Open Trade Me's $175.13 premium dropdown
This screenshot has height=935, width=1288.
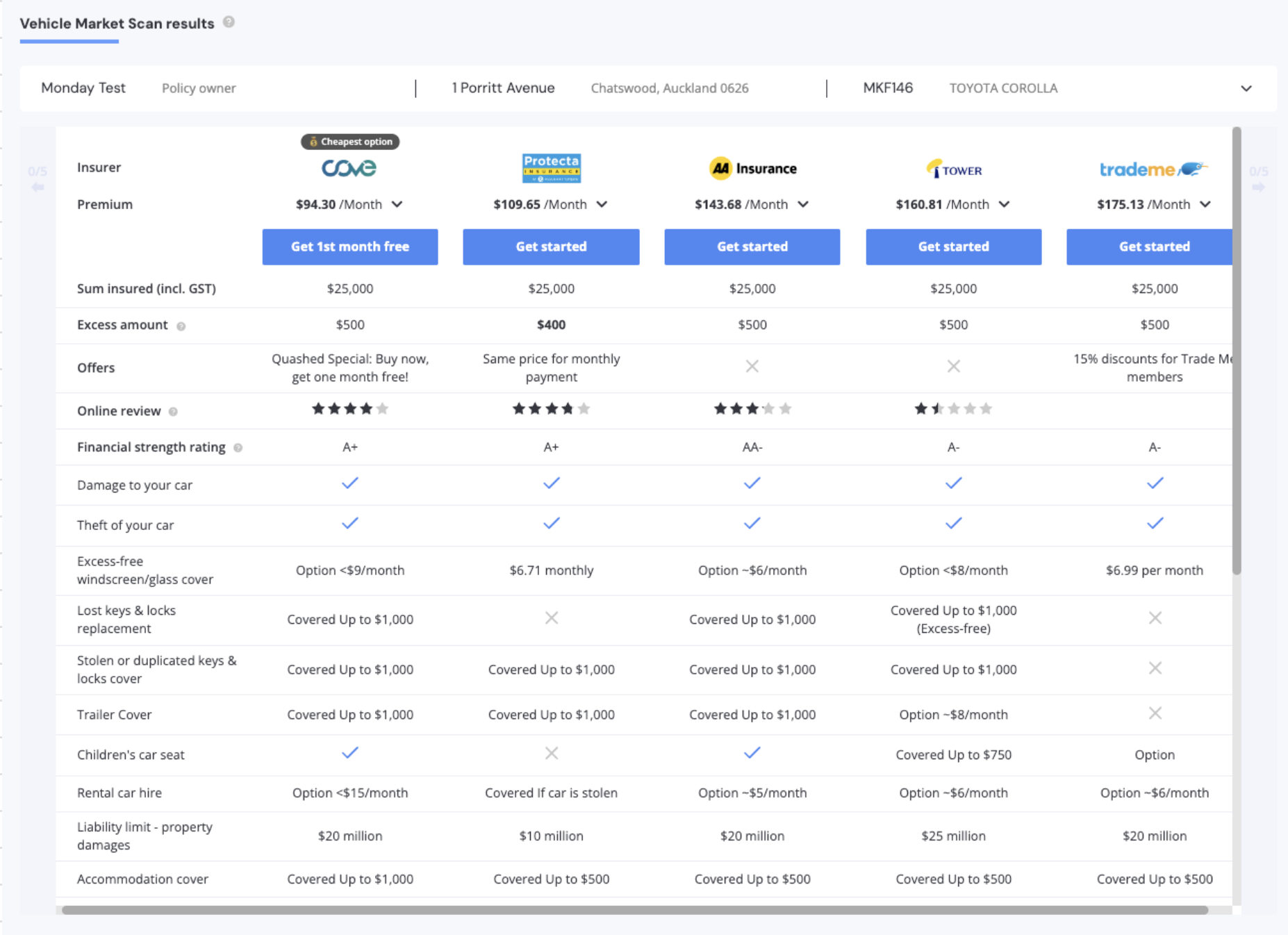click(1205, 204)
